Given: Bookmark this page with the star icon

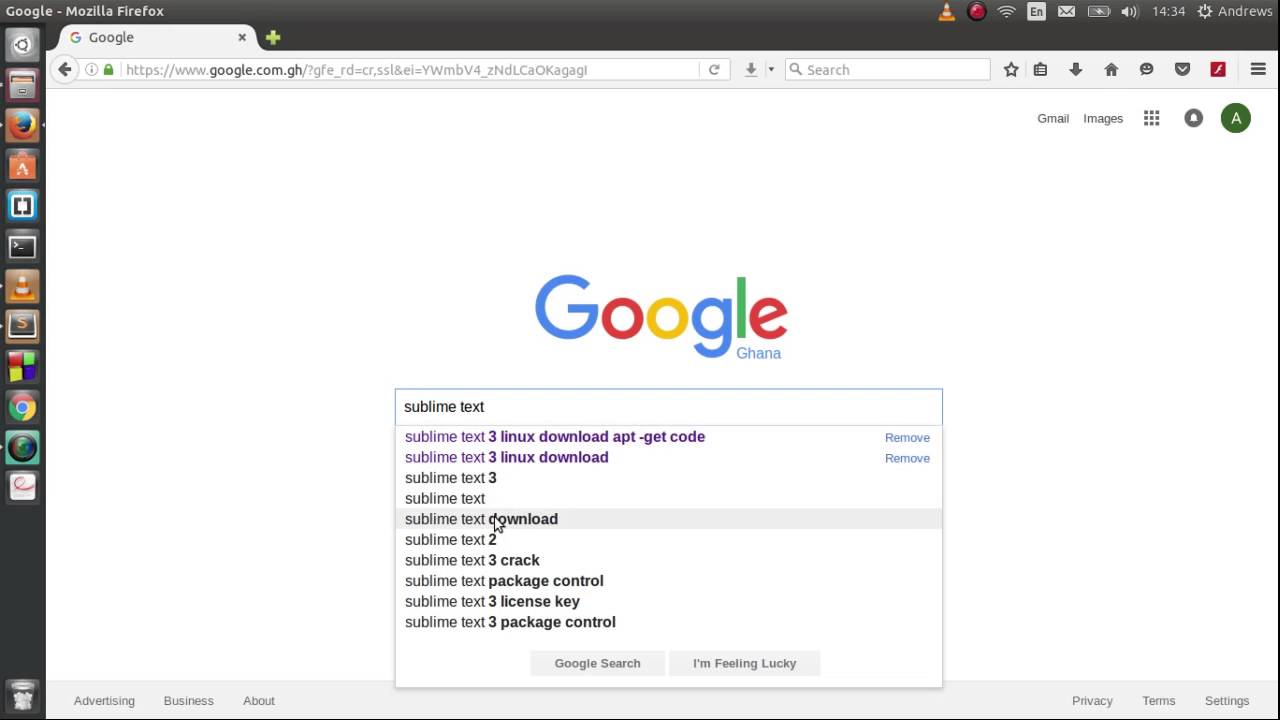Looking at the screenshot, I should click(x=1011, y=69).
